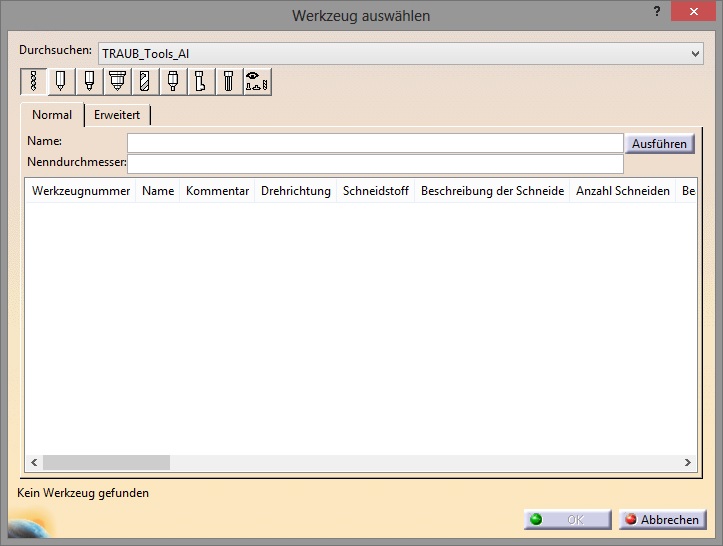Screen dimensions: 723x546
Task: Click the horizontal scrollbar right arrow
Action: pos(687,462)
